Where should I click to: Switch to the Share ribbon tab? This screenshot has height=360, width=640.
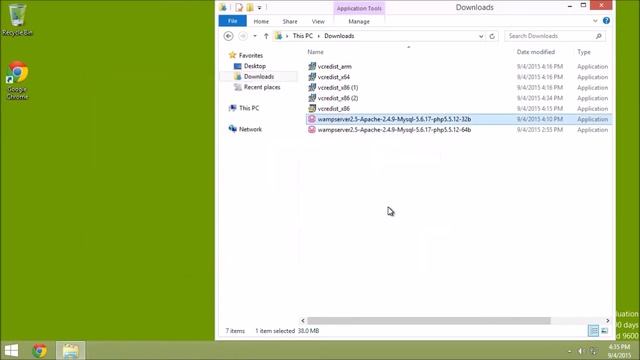[290, 21]
